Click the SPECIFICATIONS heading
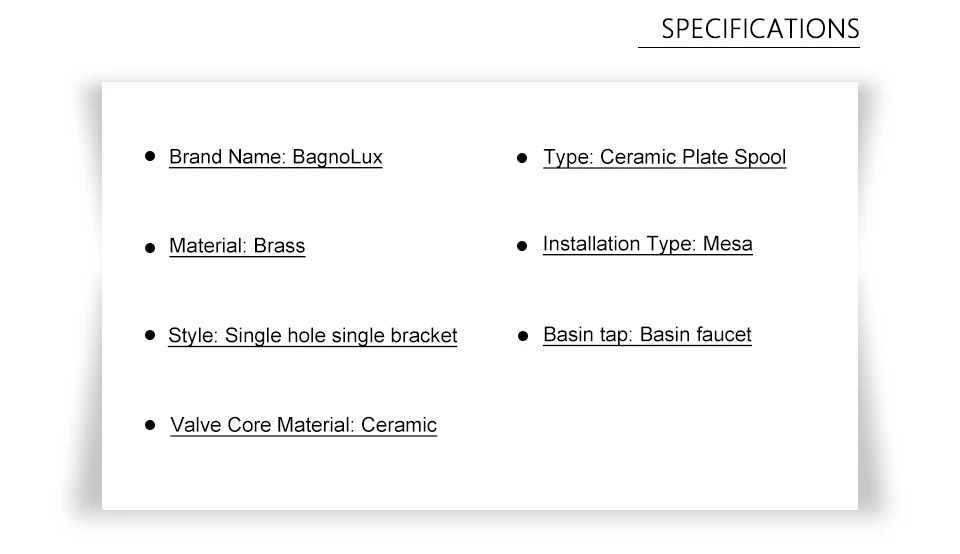 pos(760,29)
